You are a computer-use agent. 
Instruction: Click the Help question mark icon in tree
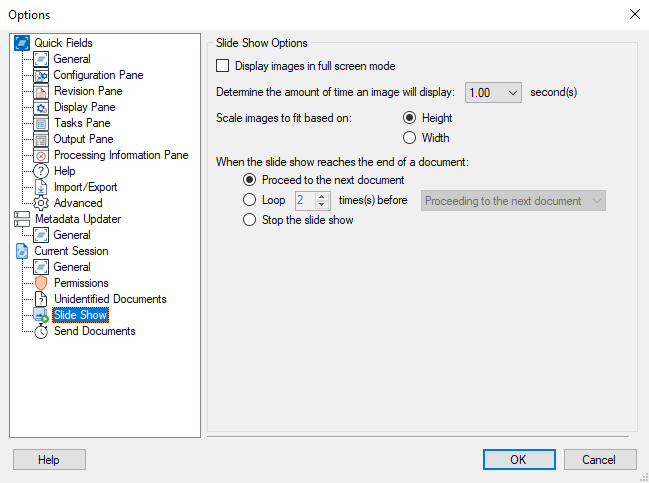(x=41, y=171)
